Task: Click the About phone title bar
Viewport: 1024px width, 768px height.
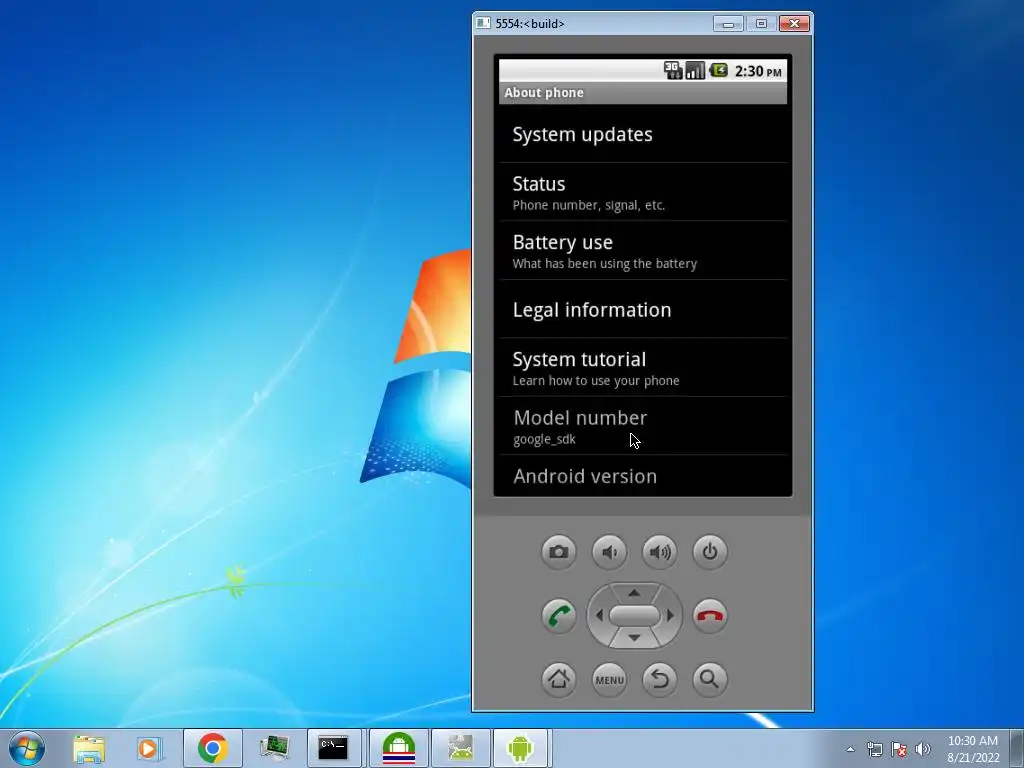Action: (643, 93)
